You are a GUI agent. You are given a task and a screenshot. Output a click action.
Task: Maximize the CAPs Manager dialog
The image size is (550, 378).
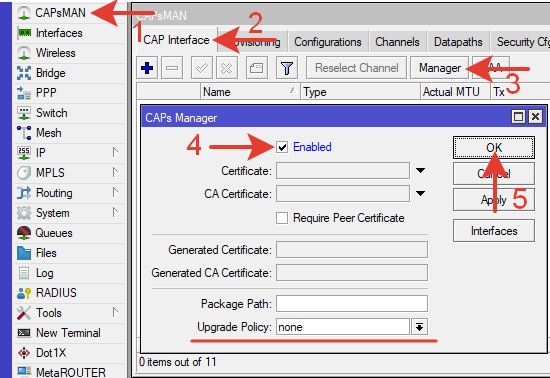tap(518, 117)
